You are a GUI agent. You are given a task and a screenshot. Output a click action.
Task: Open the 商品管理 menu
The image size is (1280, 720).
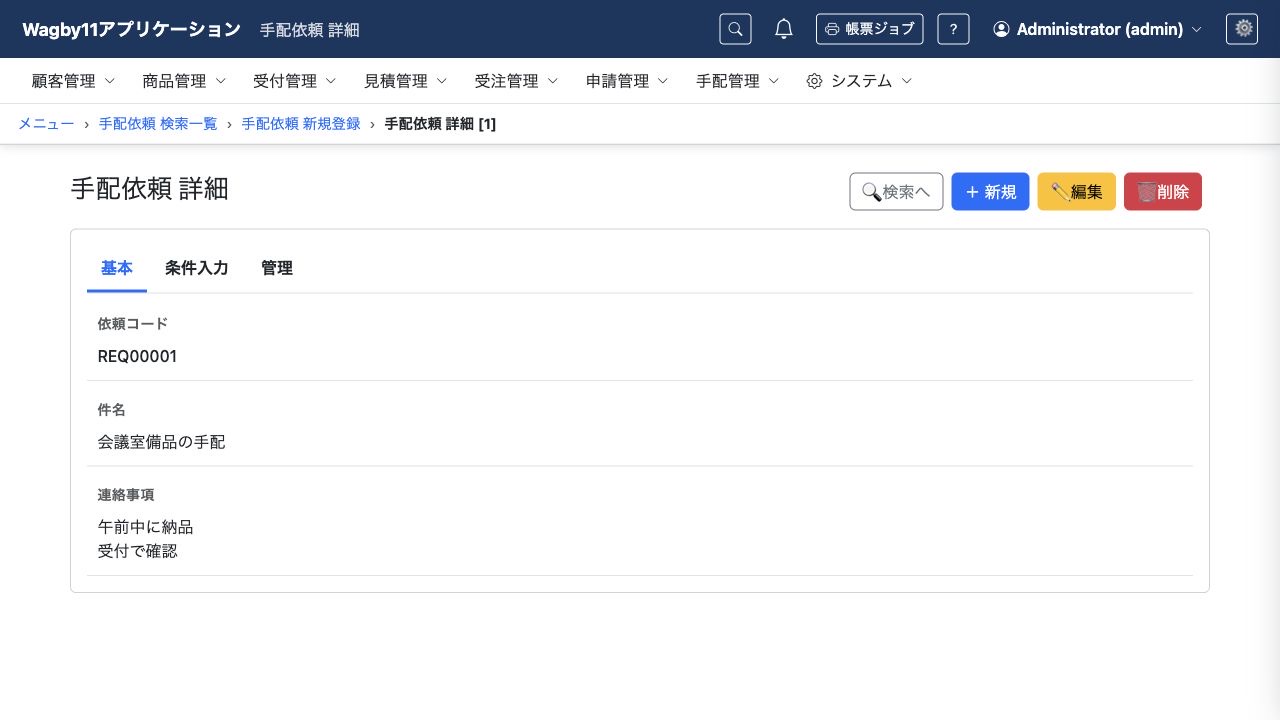pos(184,81)
